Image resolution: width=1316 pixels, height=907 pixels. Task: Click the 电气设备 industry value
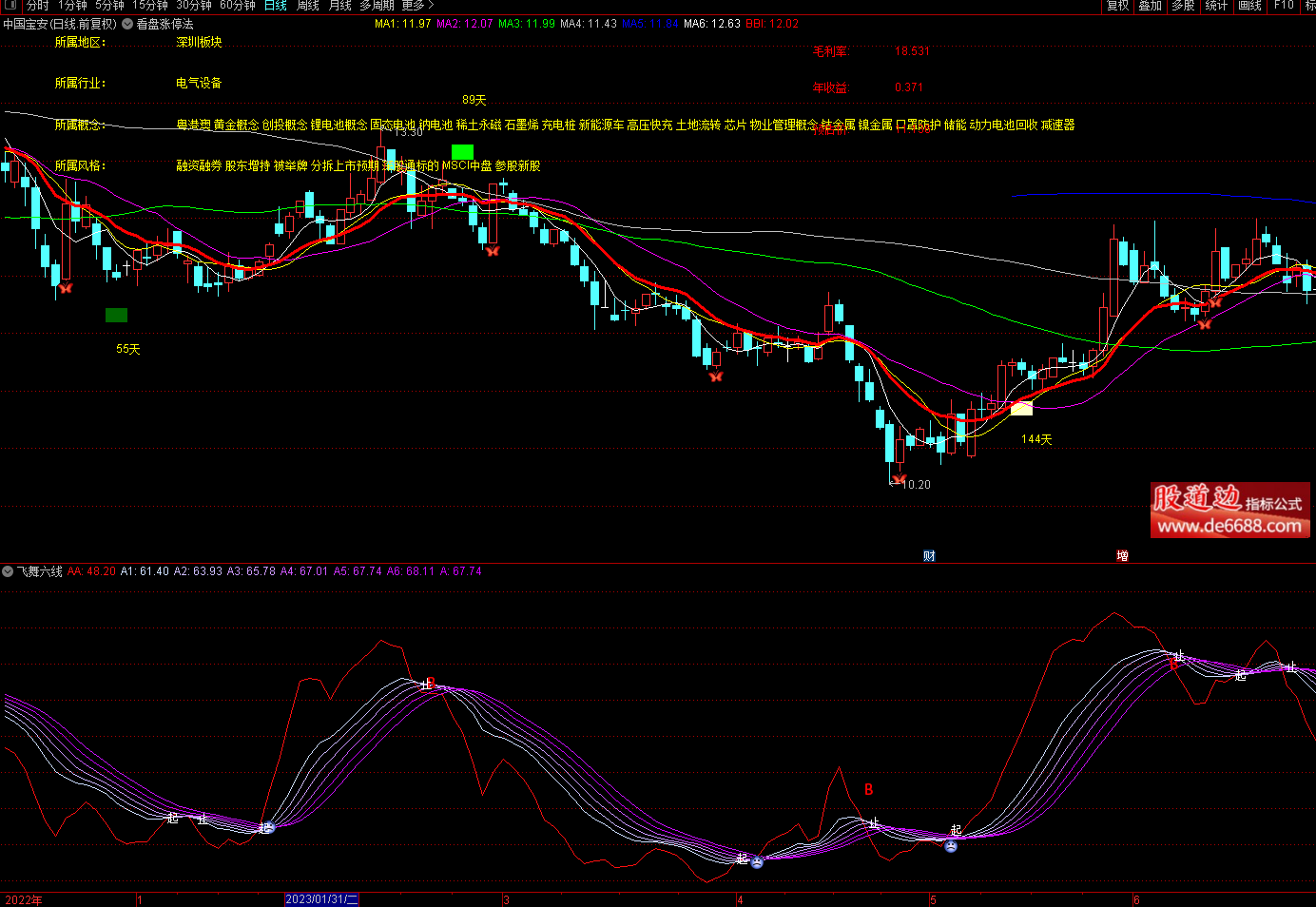click(199, 84)
